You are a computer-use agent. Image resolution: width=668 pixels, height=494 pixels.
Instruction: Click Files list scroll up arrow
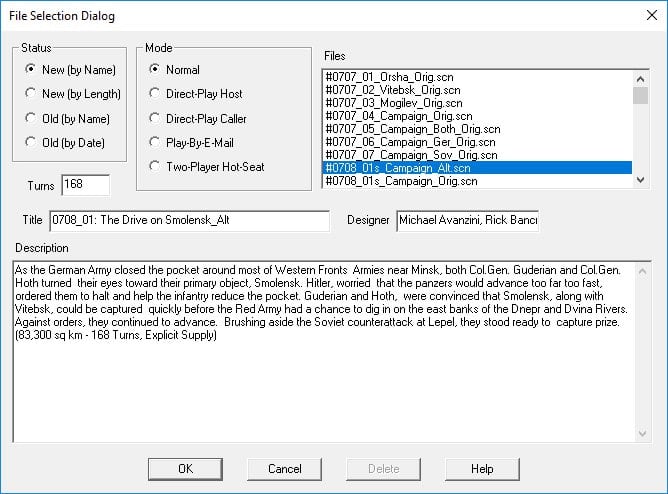point(640,79)
